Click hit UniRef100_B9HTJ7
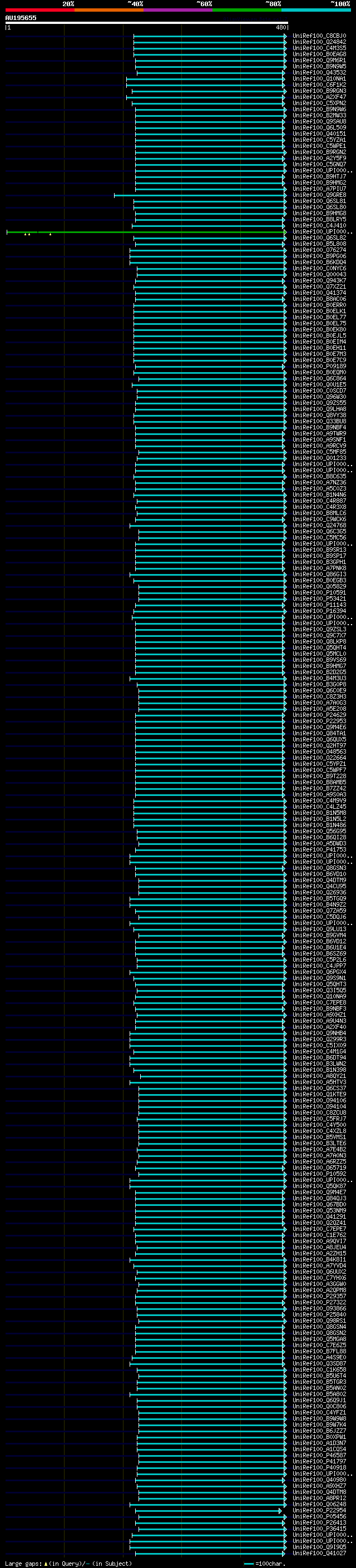356x1568 pixels. click(x=319, y=176)
